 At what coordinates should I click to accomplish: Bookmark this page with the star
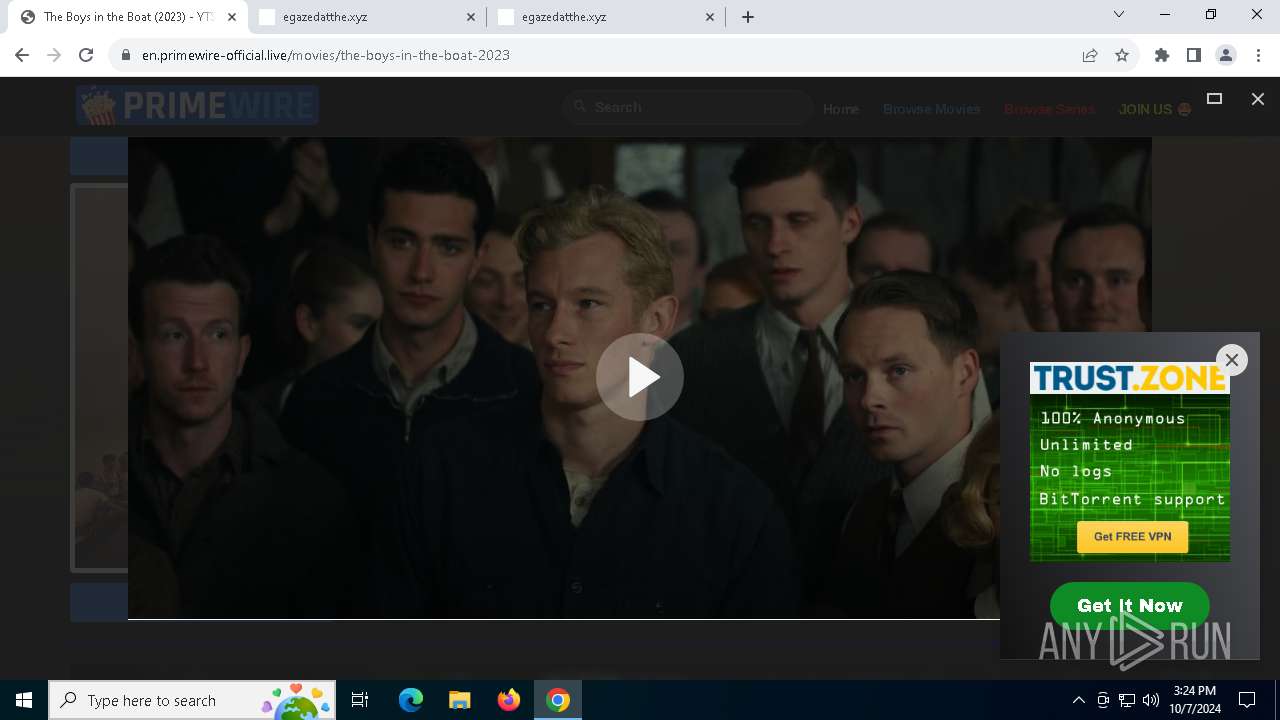(x=1122, y=55)
